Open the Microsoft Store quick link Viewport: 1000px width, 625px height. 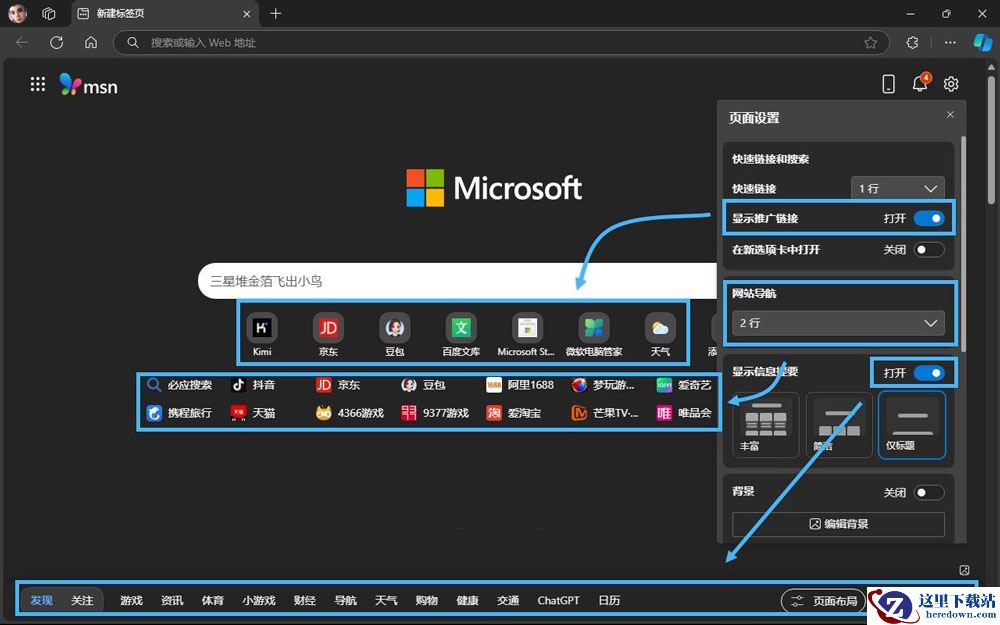pyautogui.click(x=527, y=334)
